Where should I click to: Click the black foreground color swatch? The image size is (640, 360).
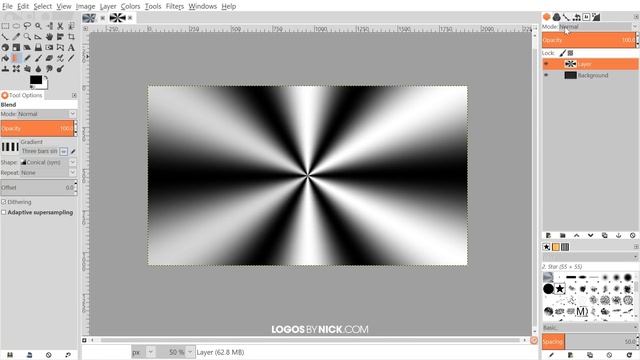(x=36, y=80)
